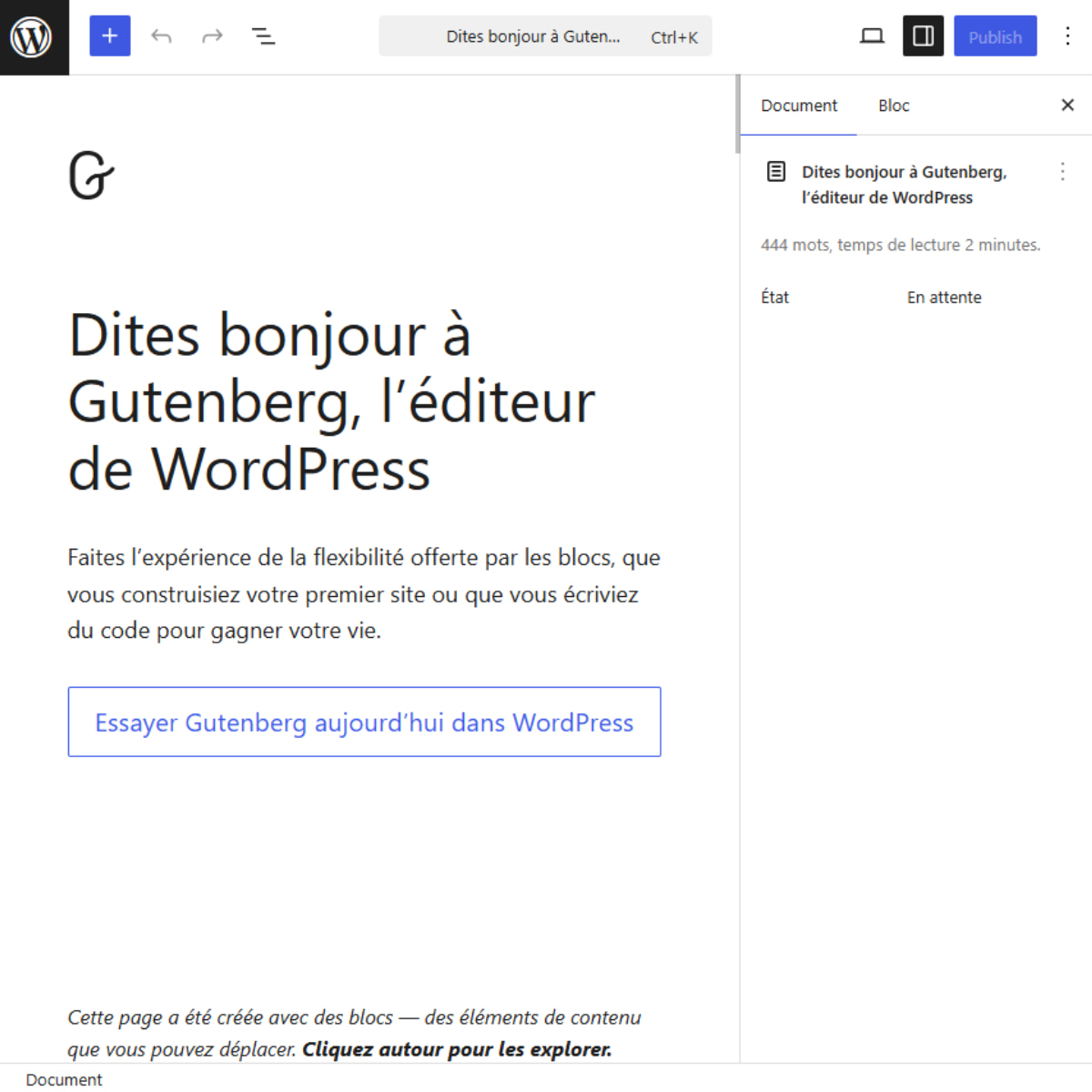The height and width of the screenshot is (1092, 1092).
Task: Switch to the Bloc tab
Action: (x=894, y=106)
